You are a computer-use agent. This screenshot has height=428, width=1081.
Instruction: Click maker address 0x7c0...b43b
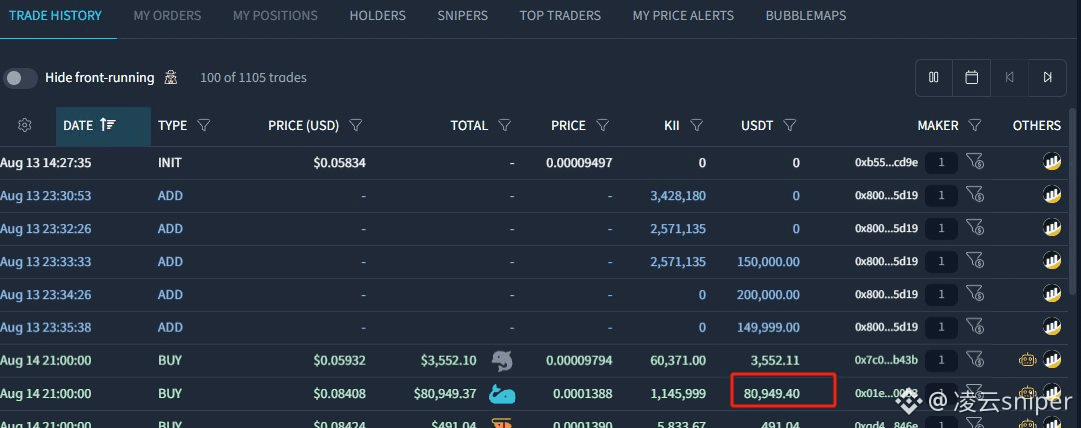tap(886, 360)
